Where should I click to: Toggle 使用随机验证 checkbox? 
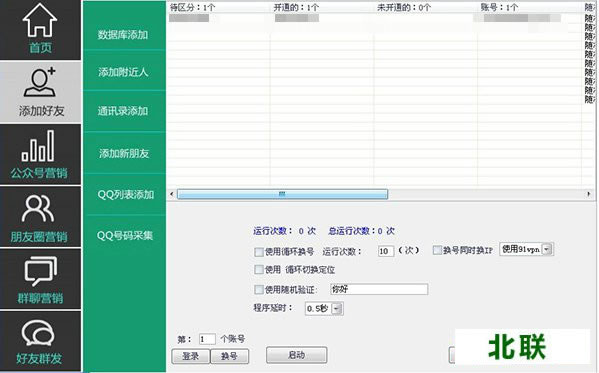(x=259, y=289)
